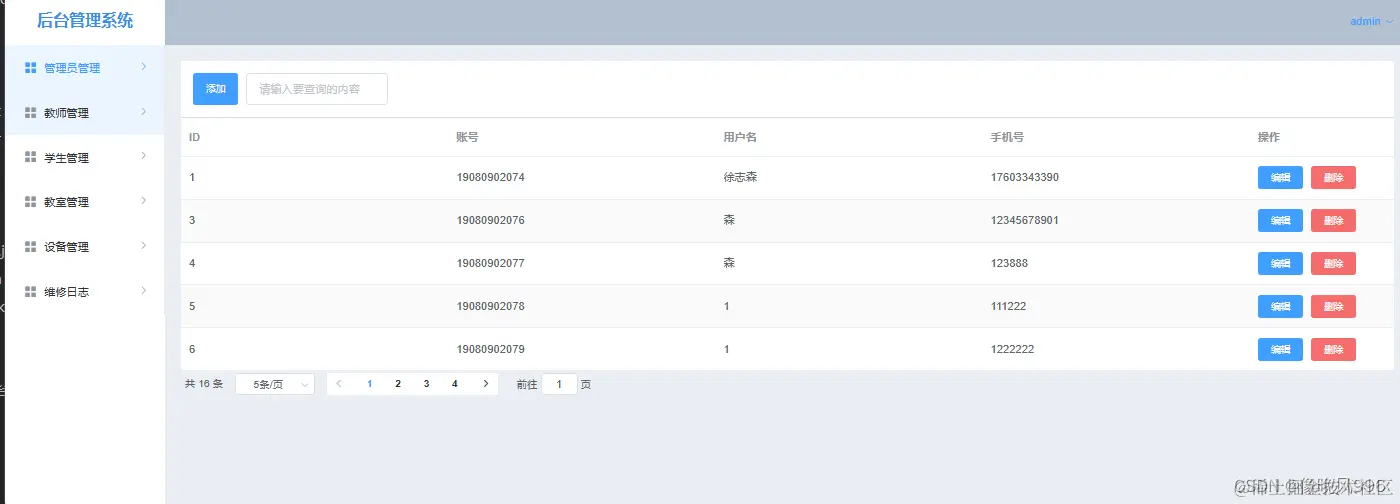The width and height of the screenshot is (1400, 504).
Task: Open the 维修日志 menu item
Action: 85,291
